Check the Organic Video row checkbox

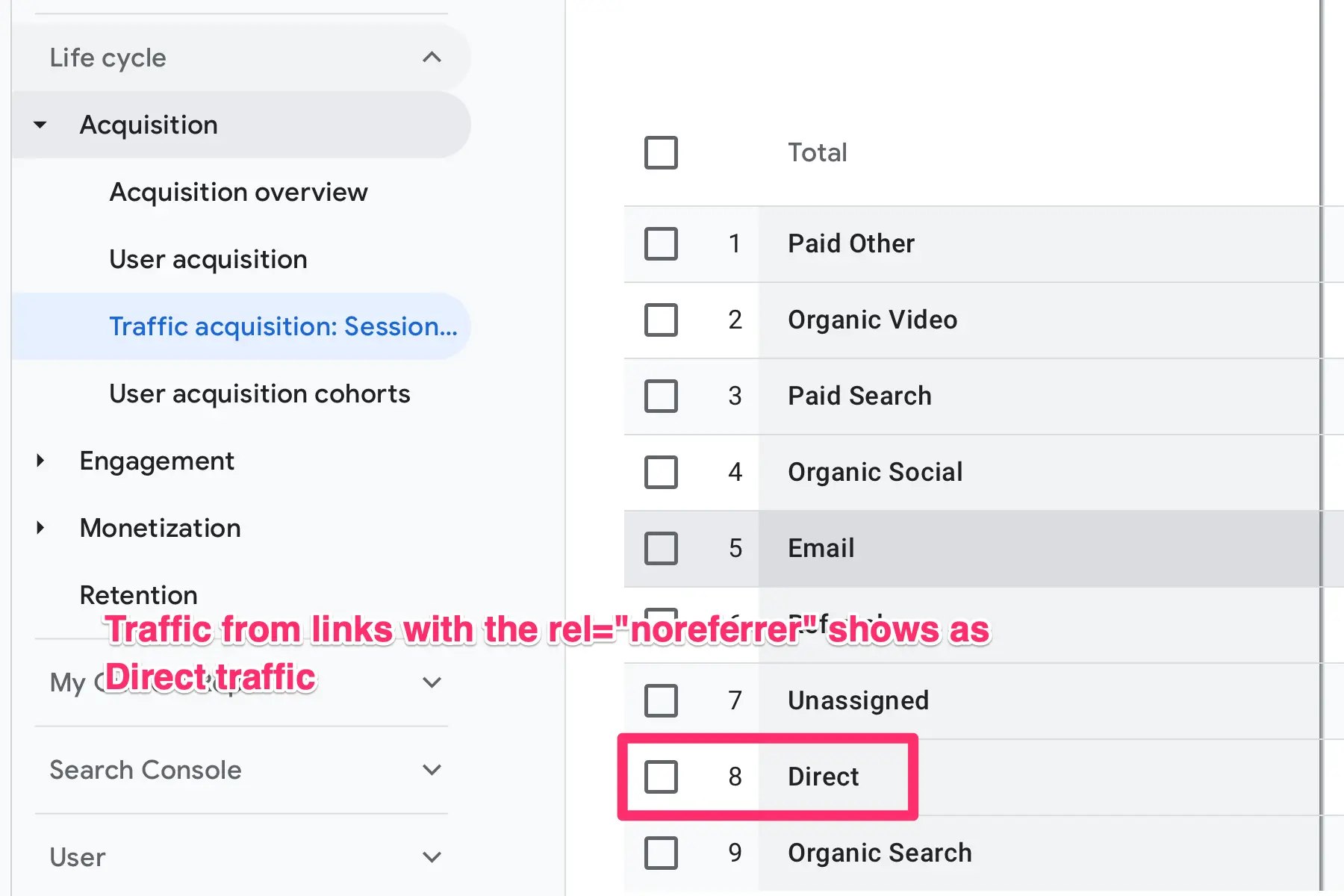click(x=661, y=320)
